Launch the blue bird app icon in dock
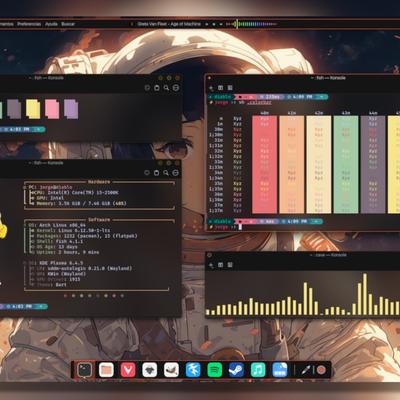The width and height of the screenshot is (400, 400). [x=193, y=370]
